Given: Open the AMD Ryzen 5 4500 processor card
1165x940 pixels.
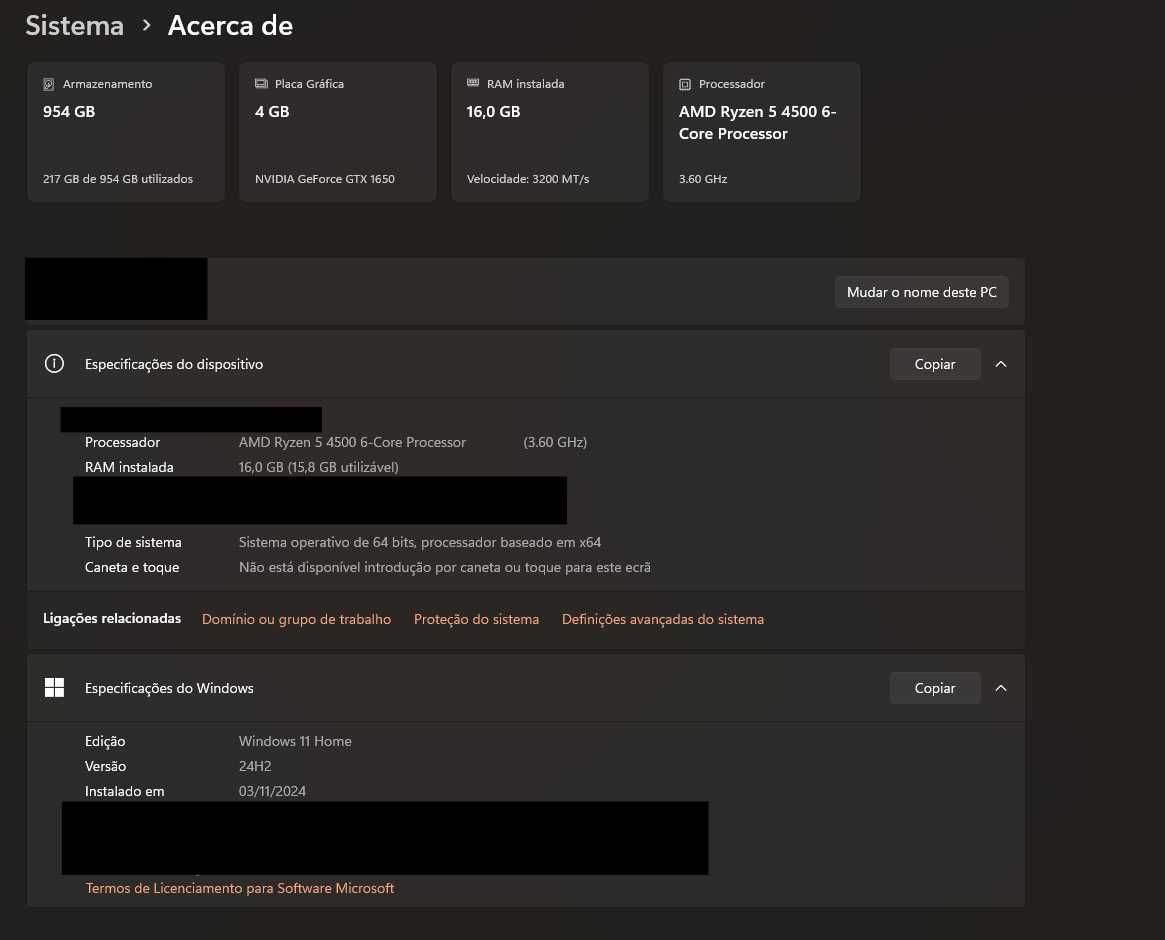Looking at the screenshot, I should (x=762, y=132).
